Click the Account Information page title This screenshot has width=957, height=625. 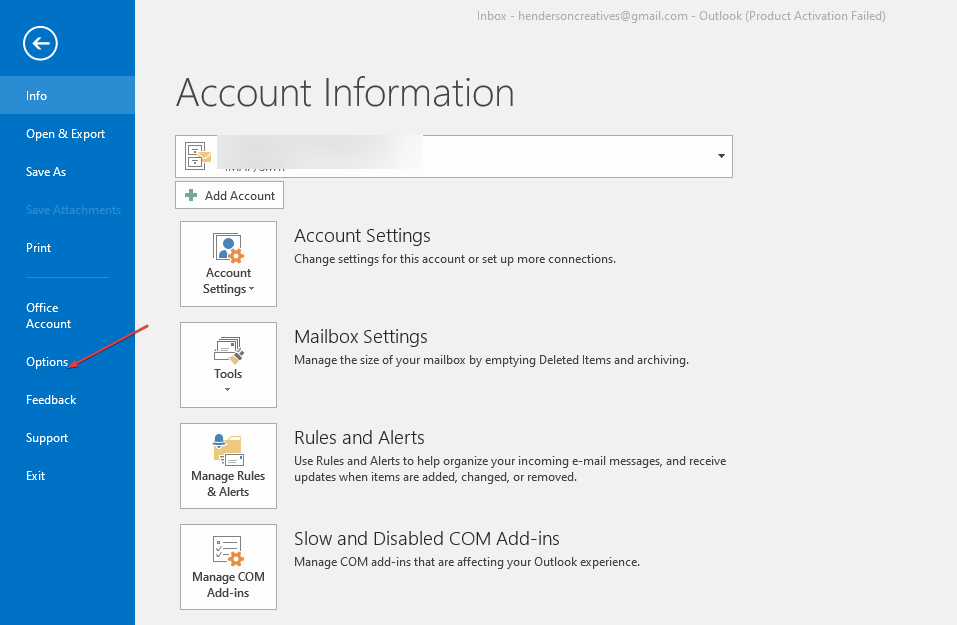point(345,93)
